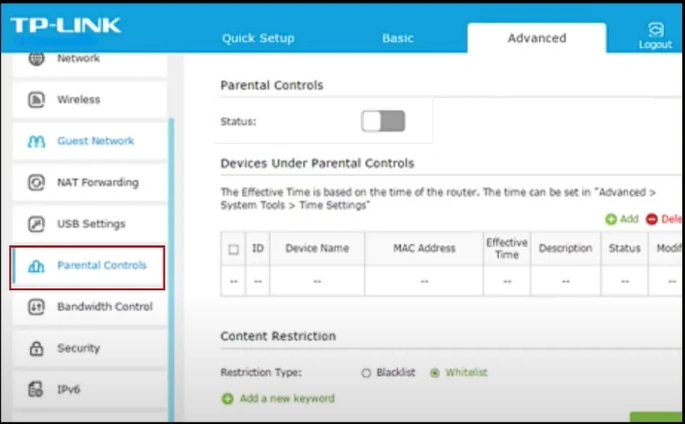Click Add a new keyword link
Image resolution: width=685 pixels, height=424 pixels.
click(287, 399)
